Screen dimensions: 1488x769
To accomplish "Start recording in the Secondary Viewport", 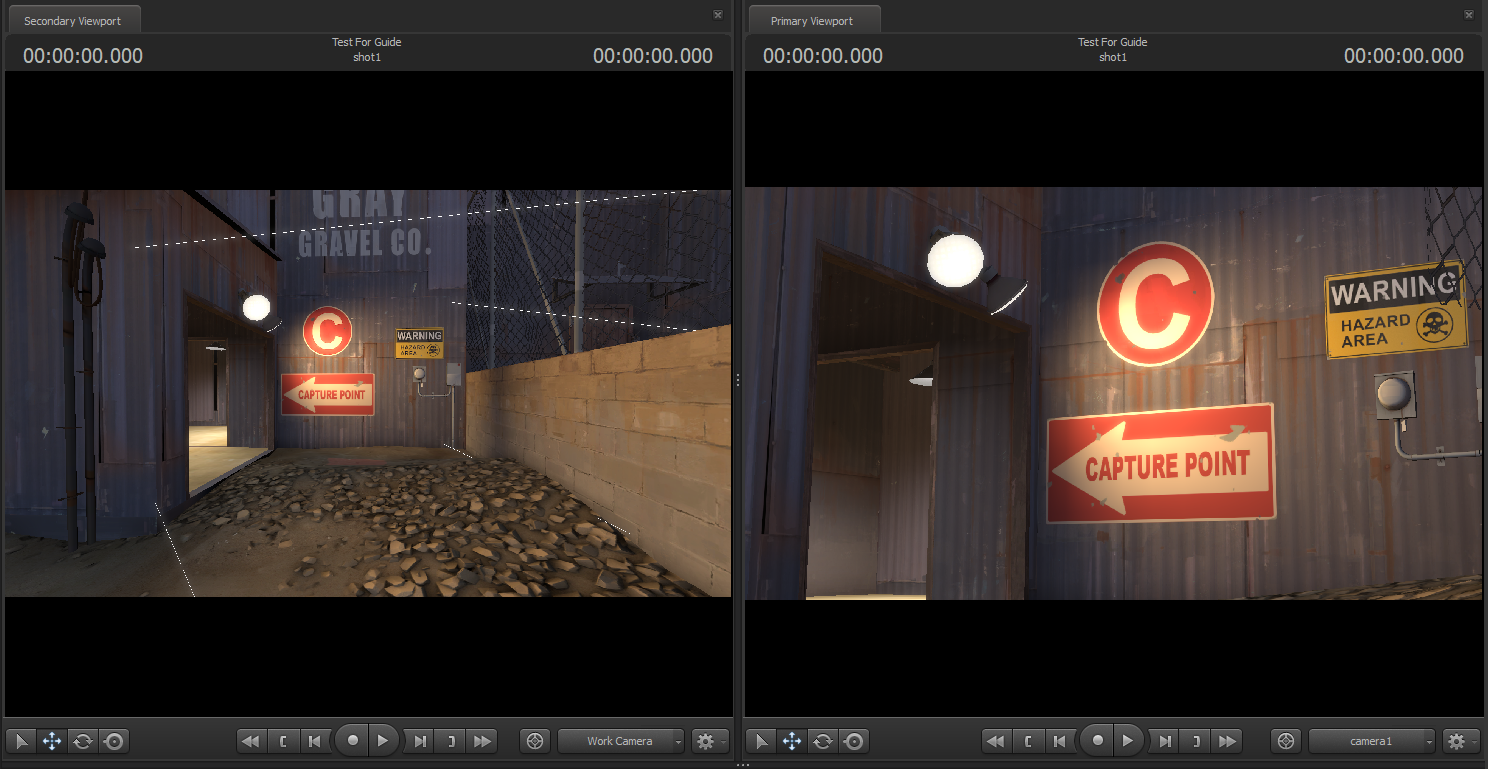I will (352, 741).
